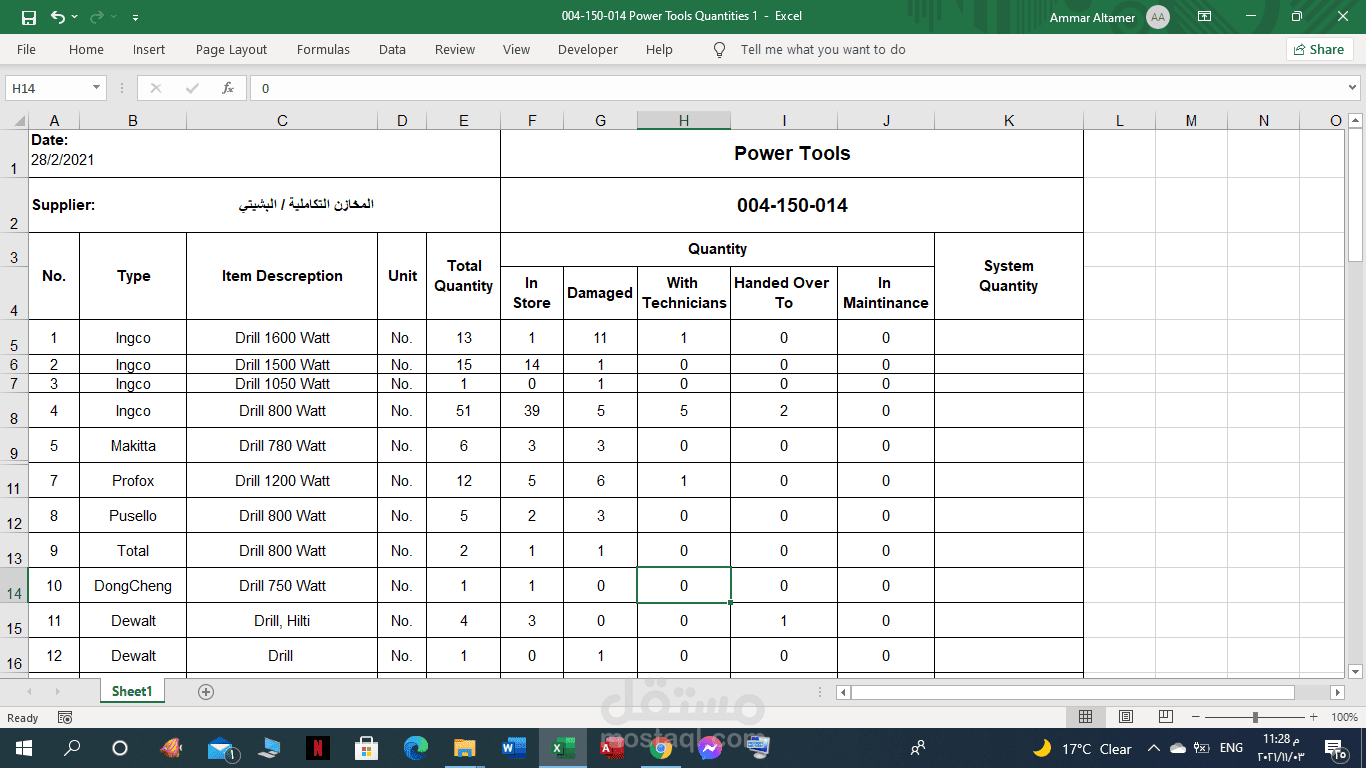Select Normal view in status bar

click(x=1085, y=717)
